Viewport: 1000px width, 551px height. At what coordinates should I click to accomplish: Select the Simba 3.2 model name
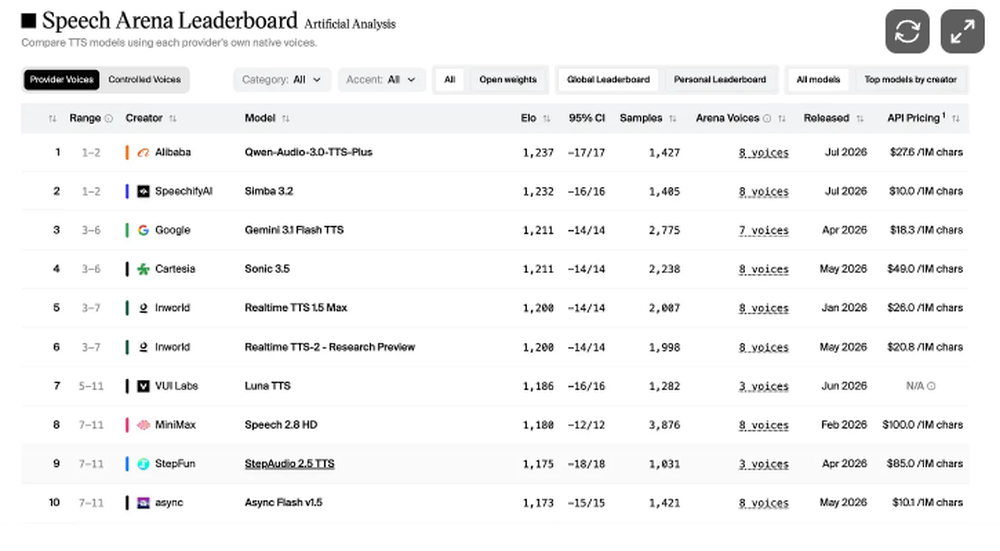(x=268, y=191)
